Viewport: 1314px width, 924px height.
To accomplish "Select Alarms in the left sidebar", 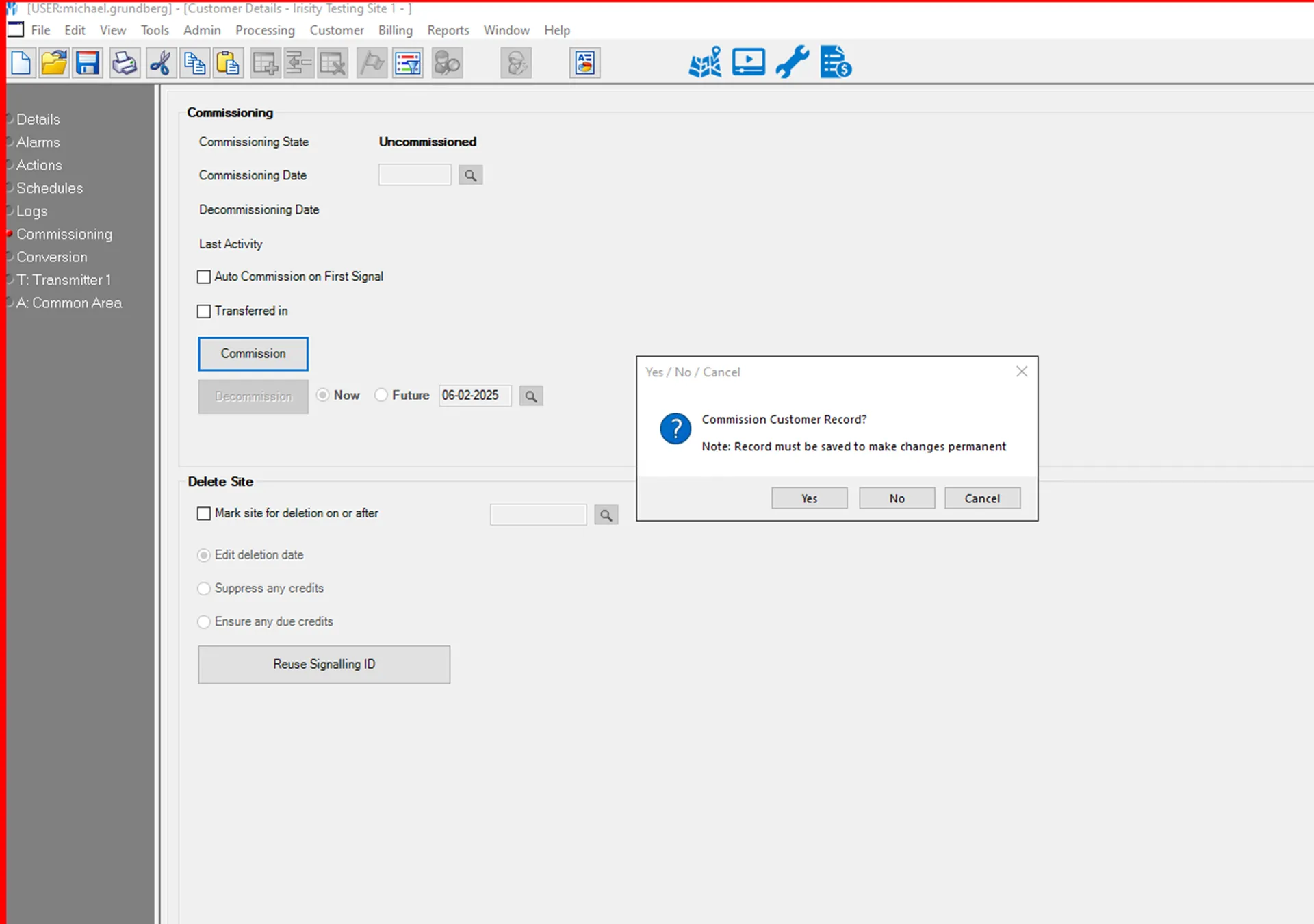I will tap(38, 142).
